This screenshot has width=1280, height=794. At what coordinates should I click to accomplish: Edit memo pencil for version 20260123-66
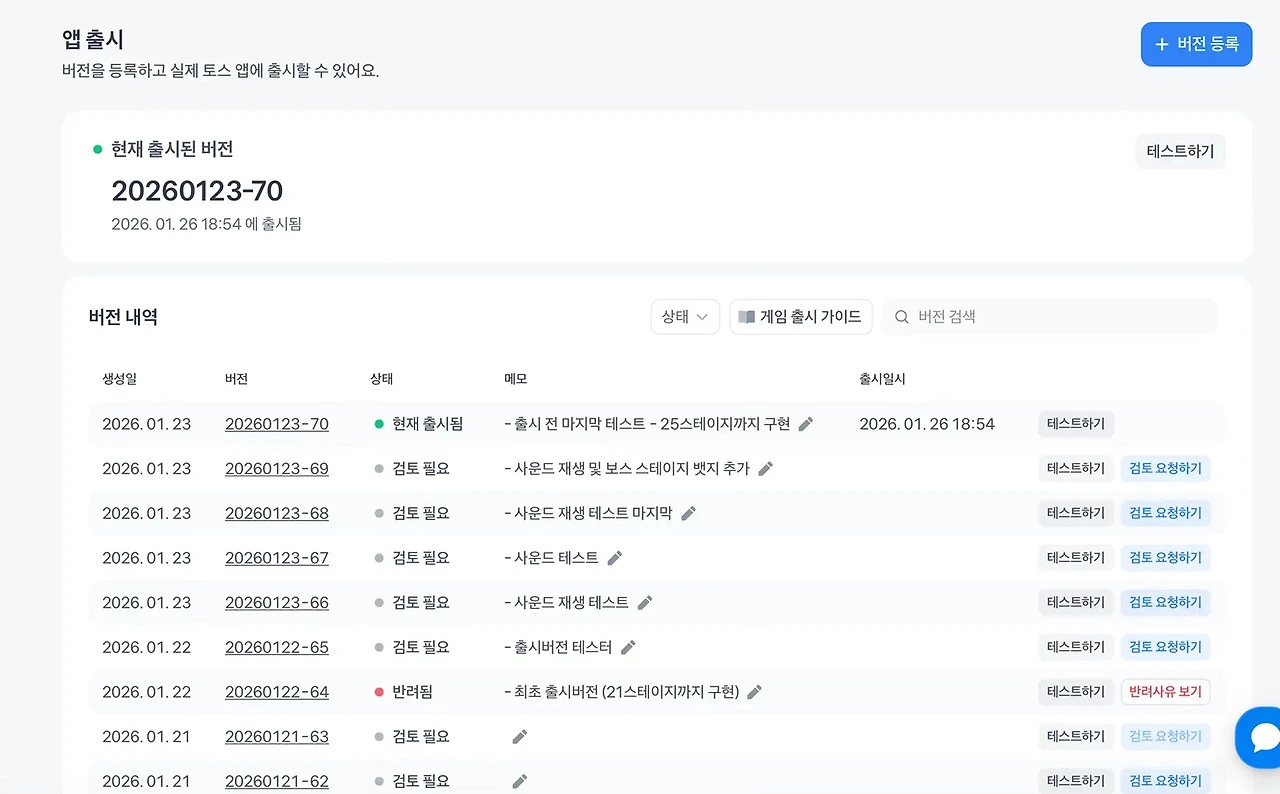tap(645, 603)
